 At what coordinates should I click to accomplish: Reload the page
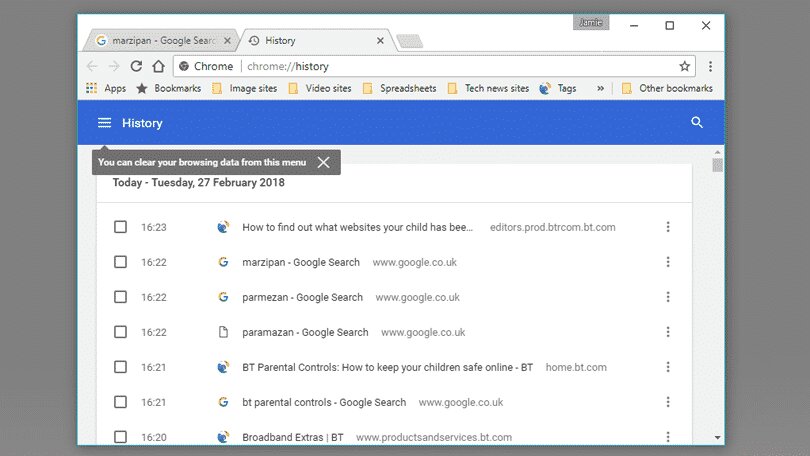tap(136, 66)
